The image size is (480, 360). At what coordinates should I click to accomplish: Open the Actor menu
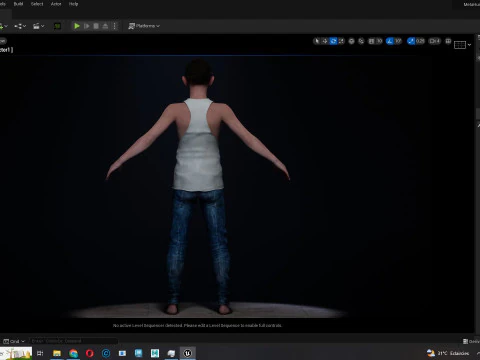tap(56, 4)
